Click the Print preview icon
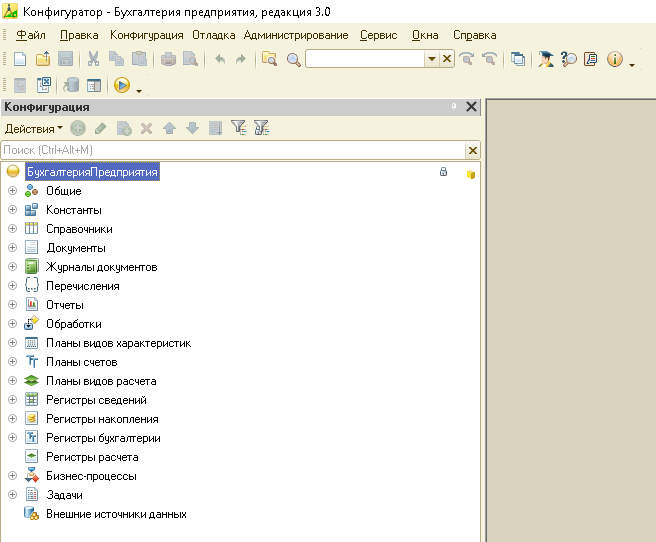Image resolution: width=656 pixels, height=542 pixels. coord(190,59)
